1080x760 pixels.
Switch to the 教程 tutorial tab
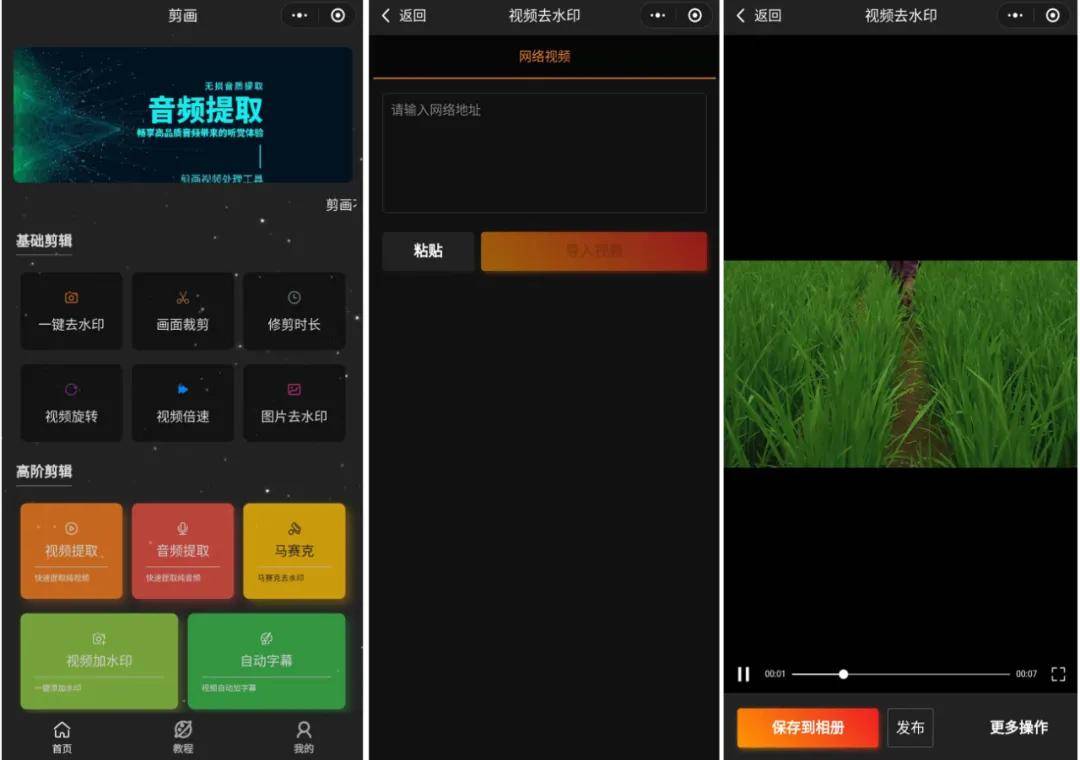[x=182, y=736]
